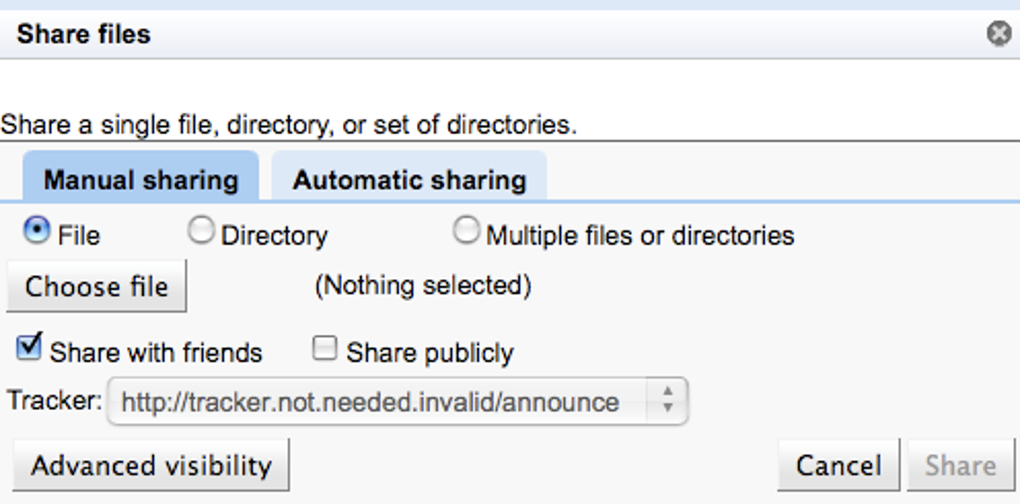Enable the Share publicly checkbox

tap(324, 348)
